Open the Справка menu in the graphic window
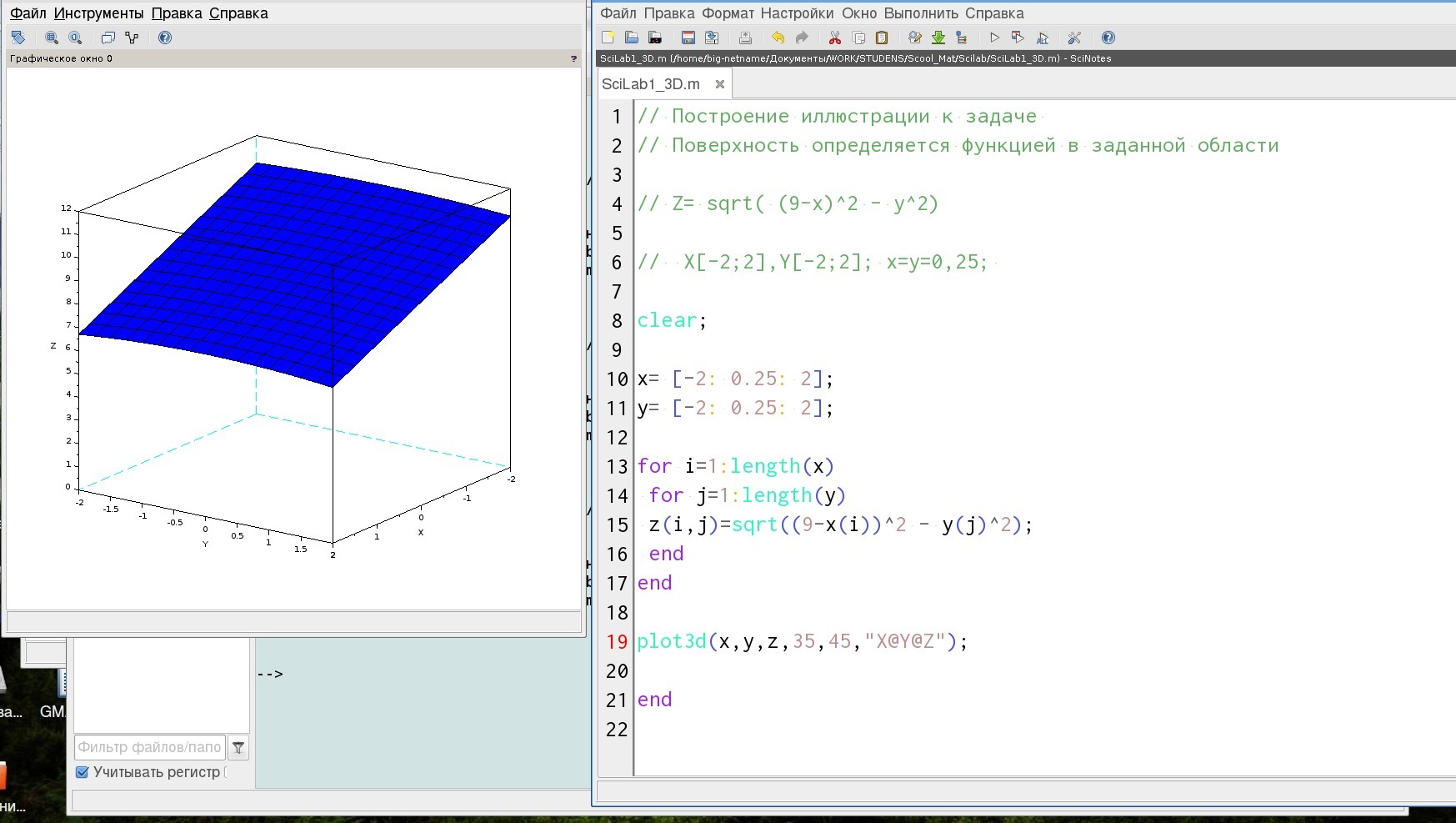Viewport: 1456px width, 823px height. tap(238, 13)
